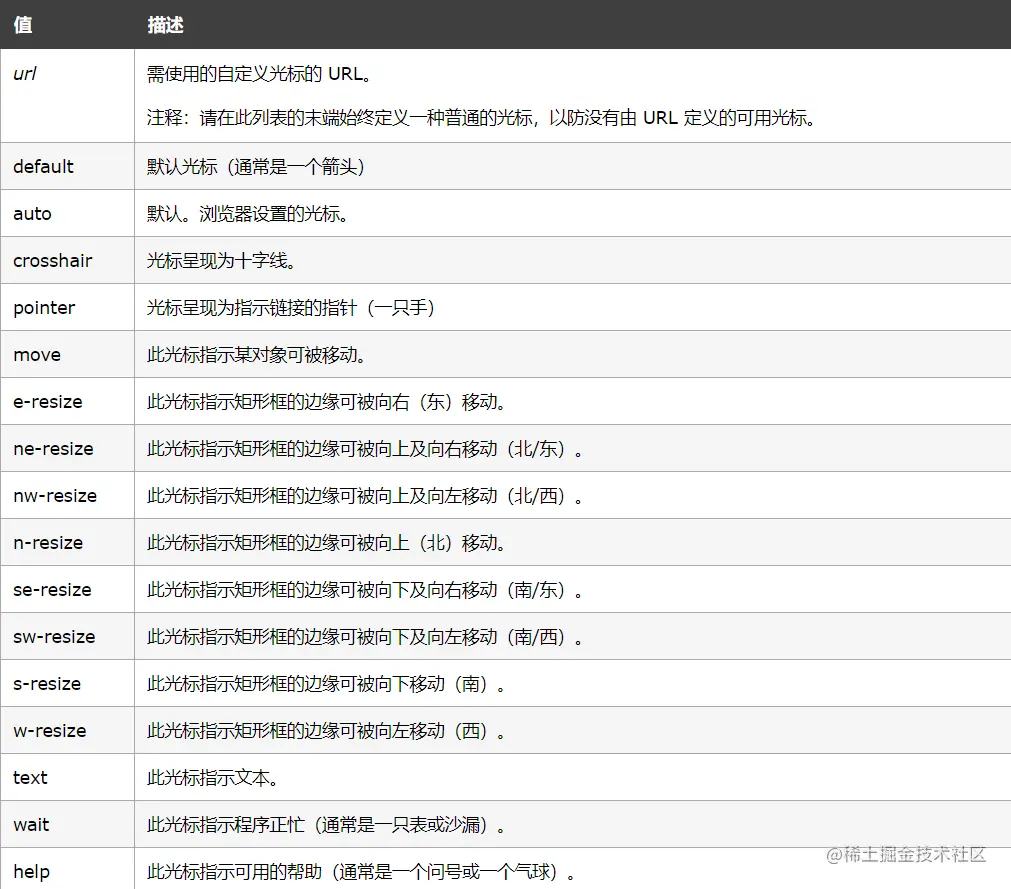Screen dimensions: 1011x889
Task: Select the 'url' value cell
Action: pyautogui.click(x=67, y=95)
